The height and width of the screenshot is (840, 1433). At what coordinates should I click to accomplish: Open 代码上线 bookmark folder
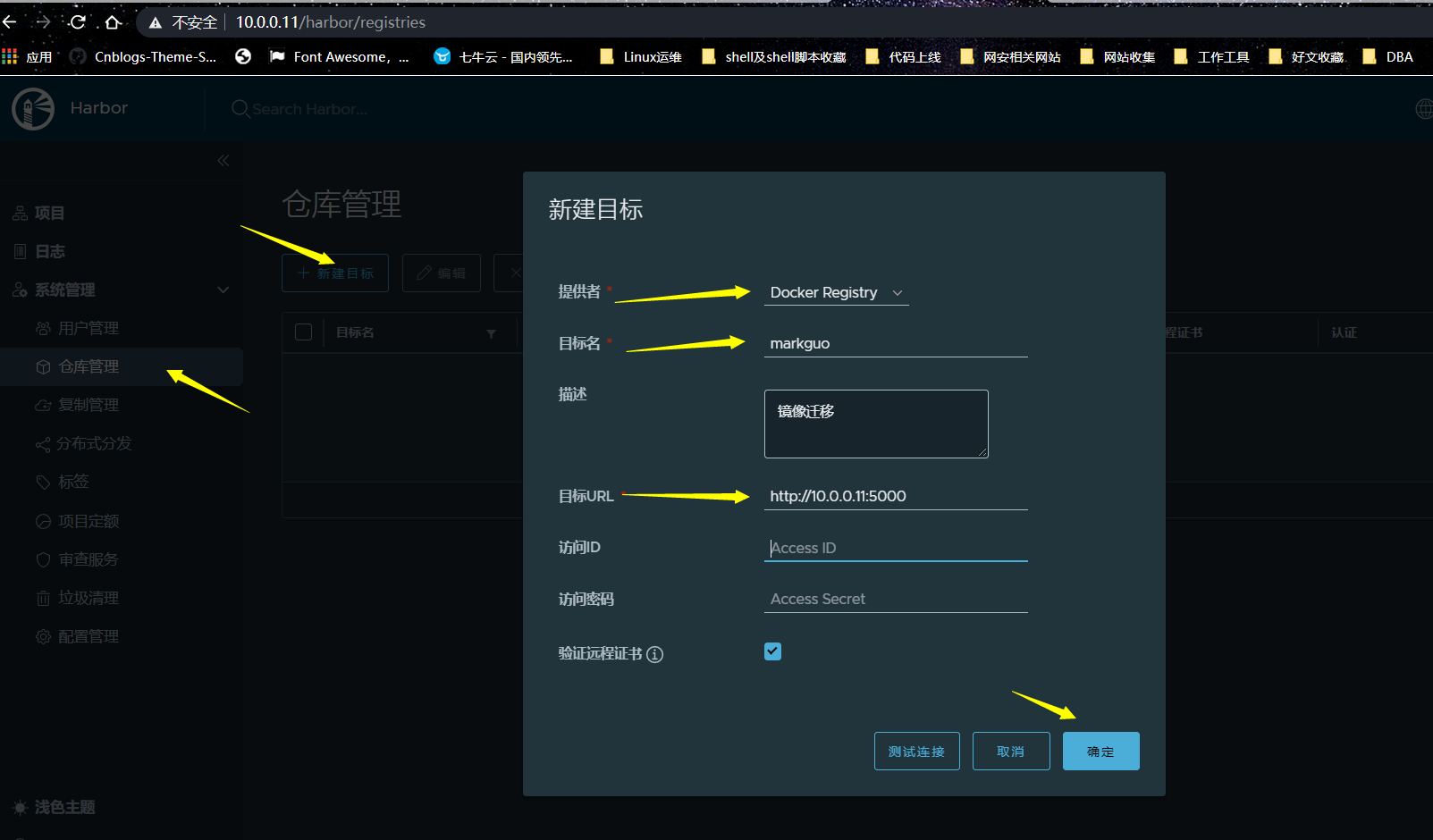903,57
